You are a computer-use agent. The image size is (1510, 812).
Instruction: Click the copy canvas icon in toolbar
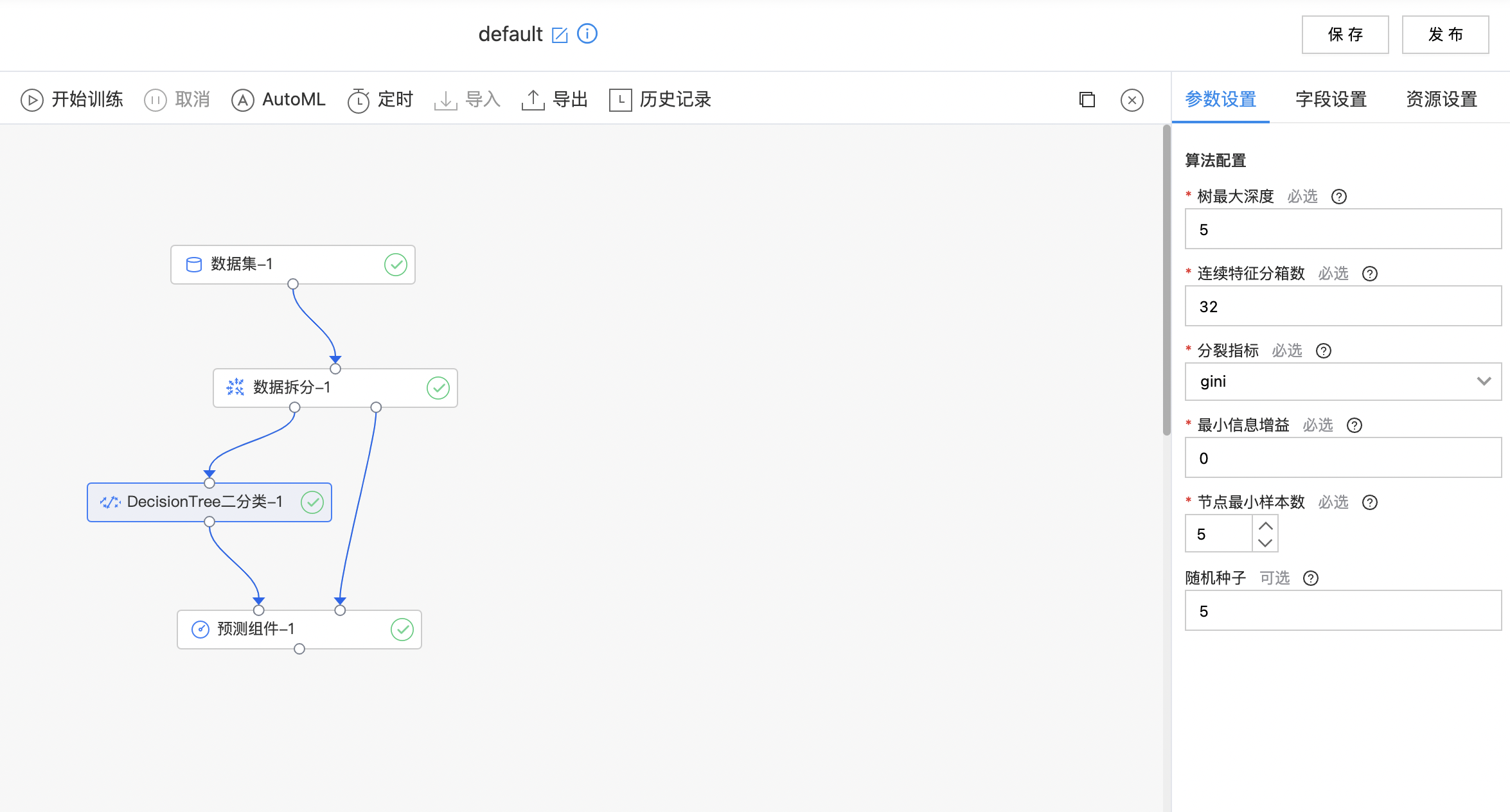tap(1087, 100)
